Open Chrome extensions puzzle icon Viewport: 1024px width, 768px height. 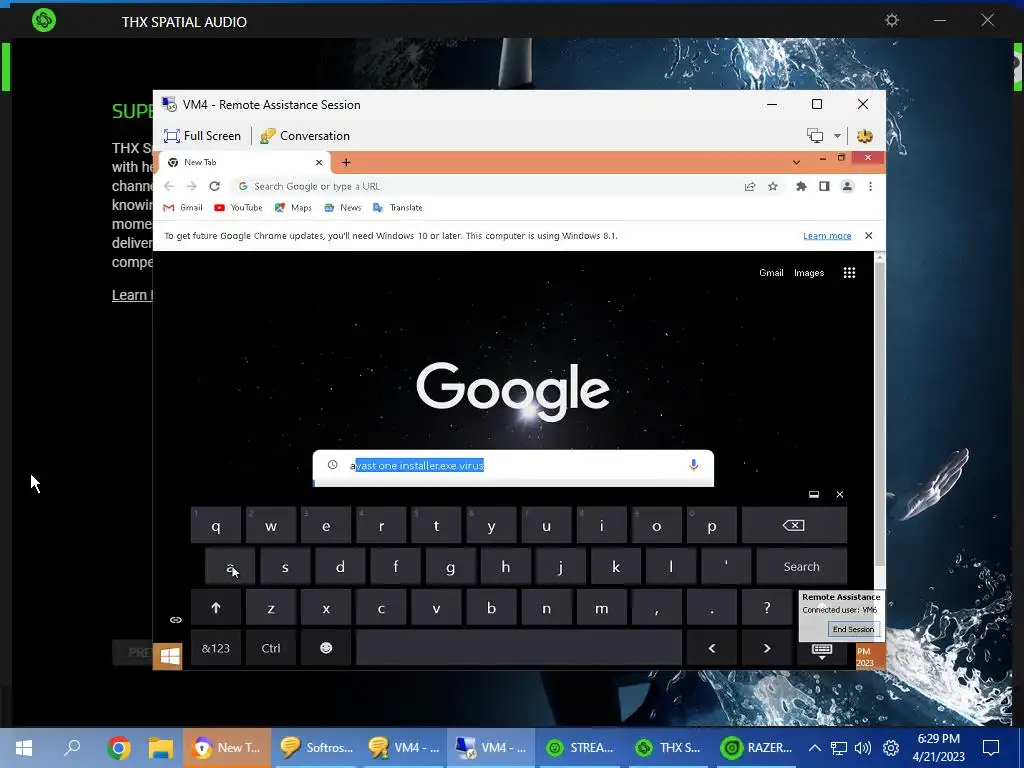point(801,187)
